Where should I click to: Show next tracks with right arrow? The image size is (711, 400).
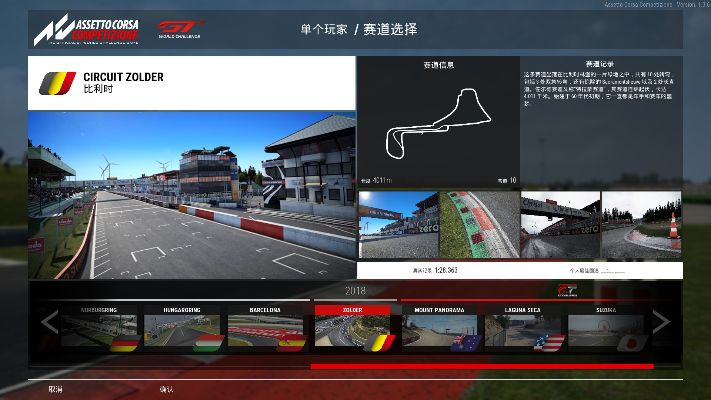tap(661, 322)
